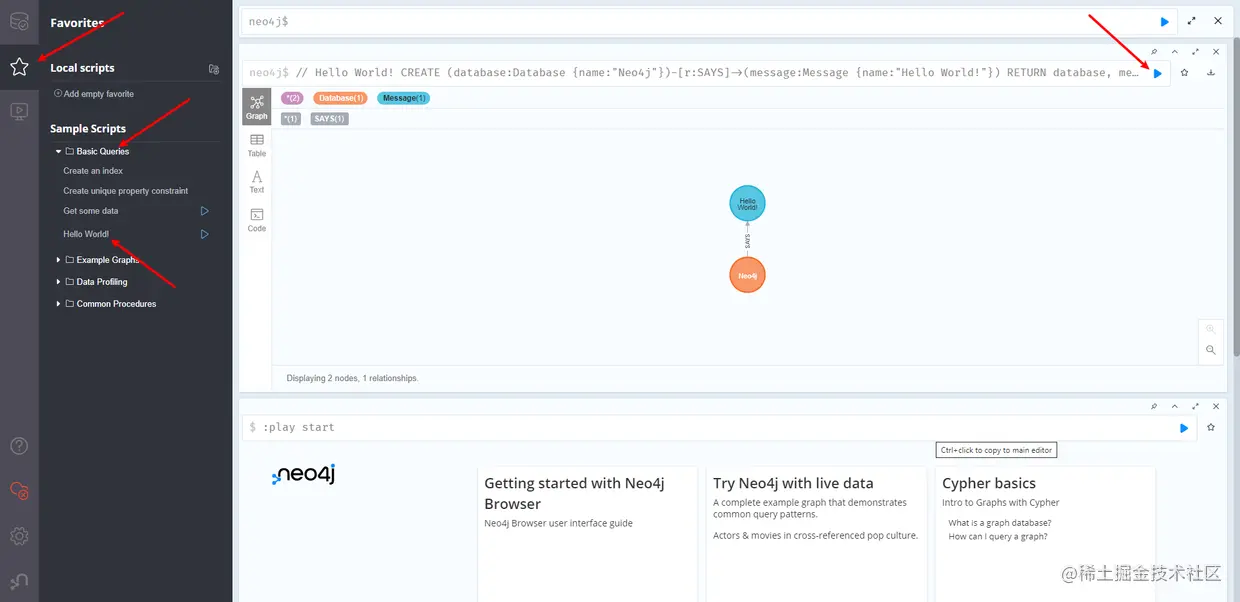The width and height of the screenshot is (1240, 602).
Task: Open the Guides play-screen sidebar icon
Action: [x=19, y=112]
